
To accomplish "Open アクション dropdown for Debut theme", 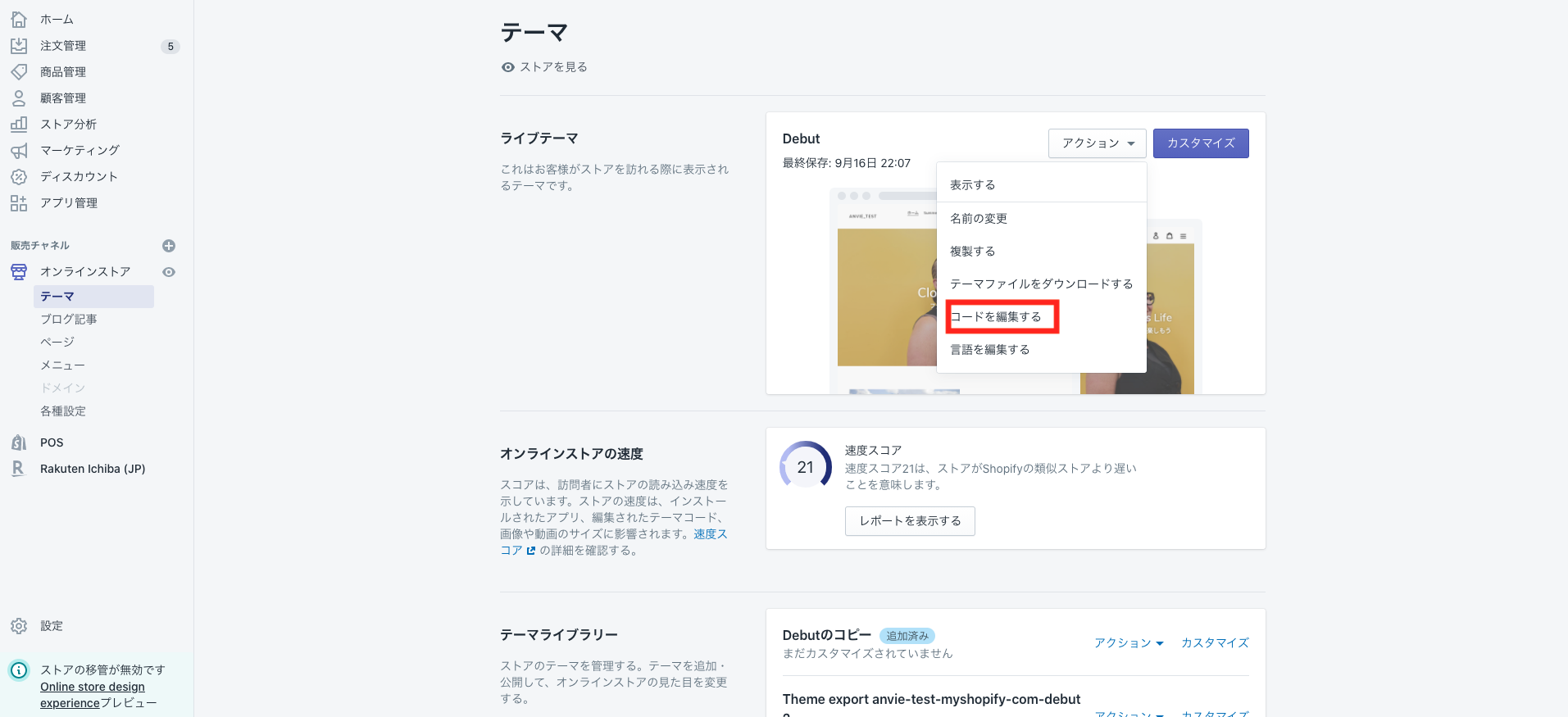I will (x=1098, y=143).
